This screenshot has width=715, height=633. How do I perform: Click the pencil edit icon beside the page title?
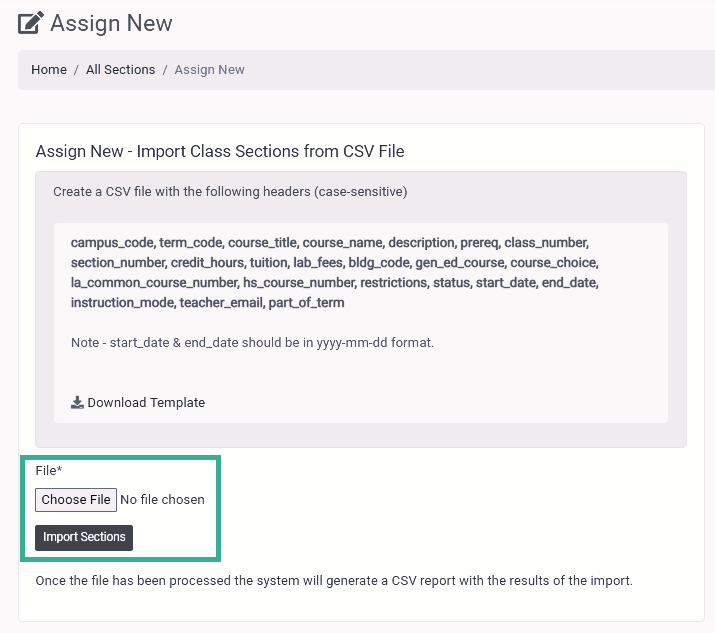pyautogui.click(x=31, y=23)
